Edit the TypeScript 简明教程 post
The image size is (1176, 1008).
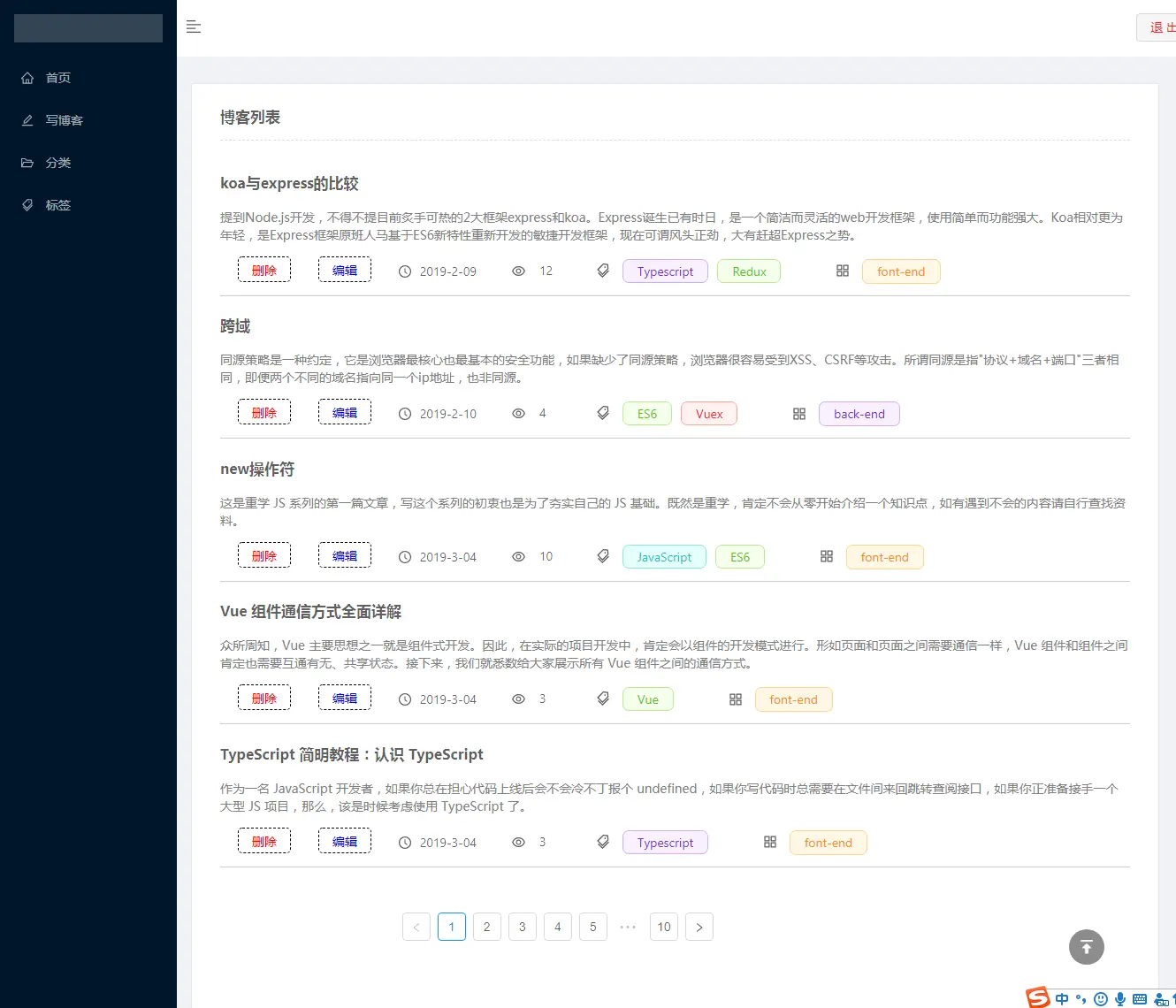[345, 841]
